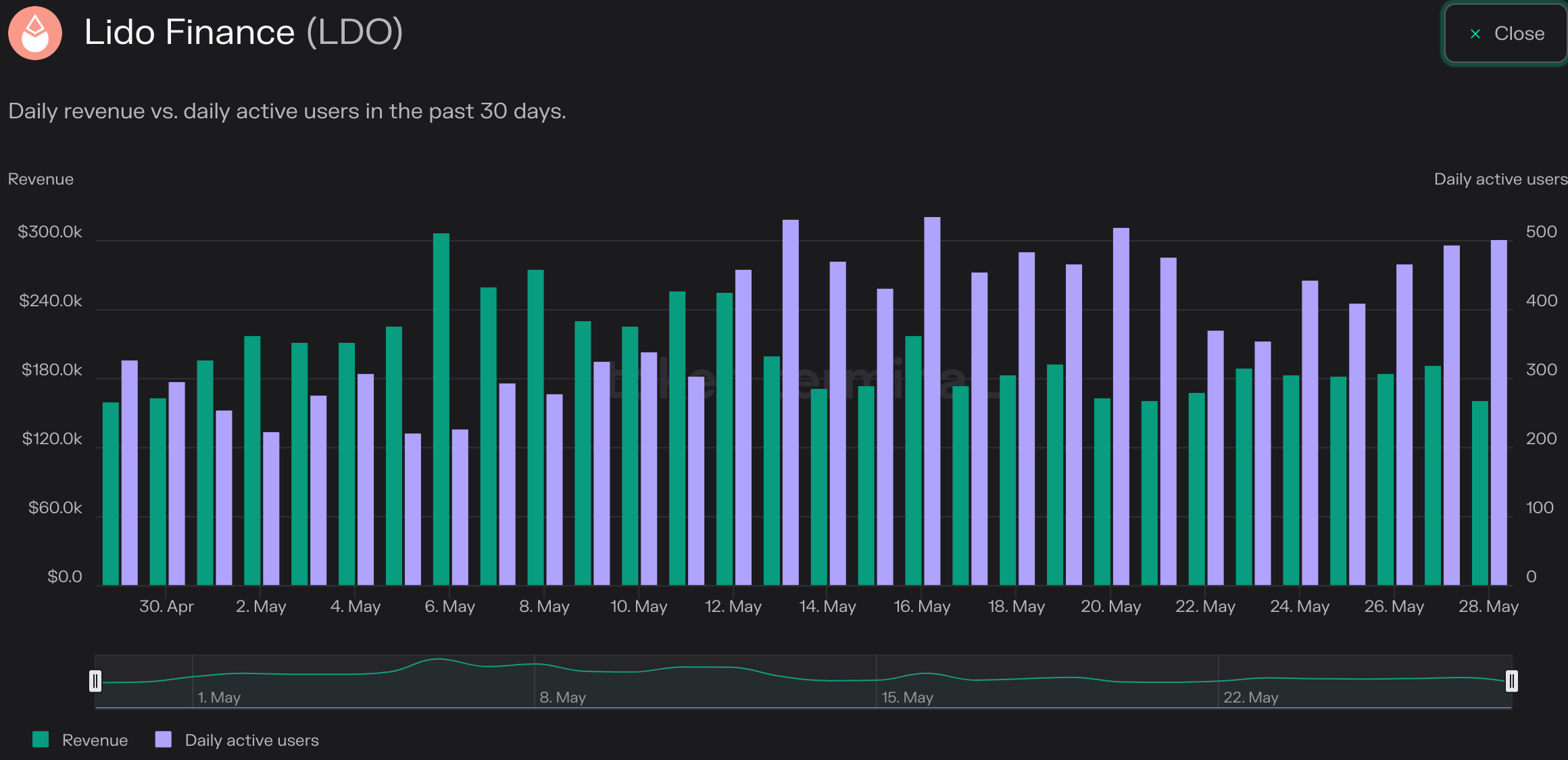Click the 1. May marker in navigator

click(219, 697)
